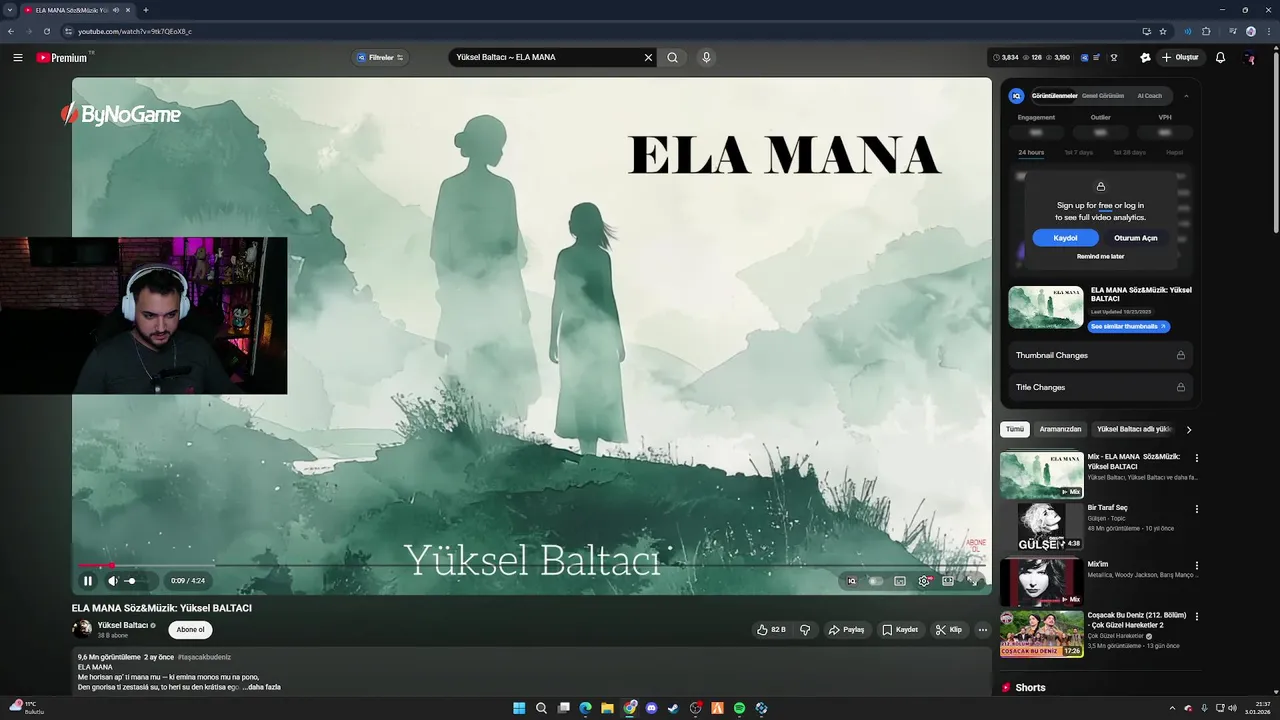Collapse the vidIQ panel with the chevron
Screen dimensions: 1280x720
point(1186,96)
